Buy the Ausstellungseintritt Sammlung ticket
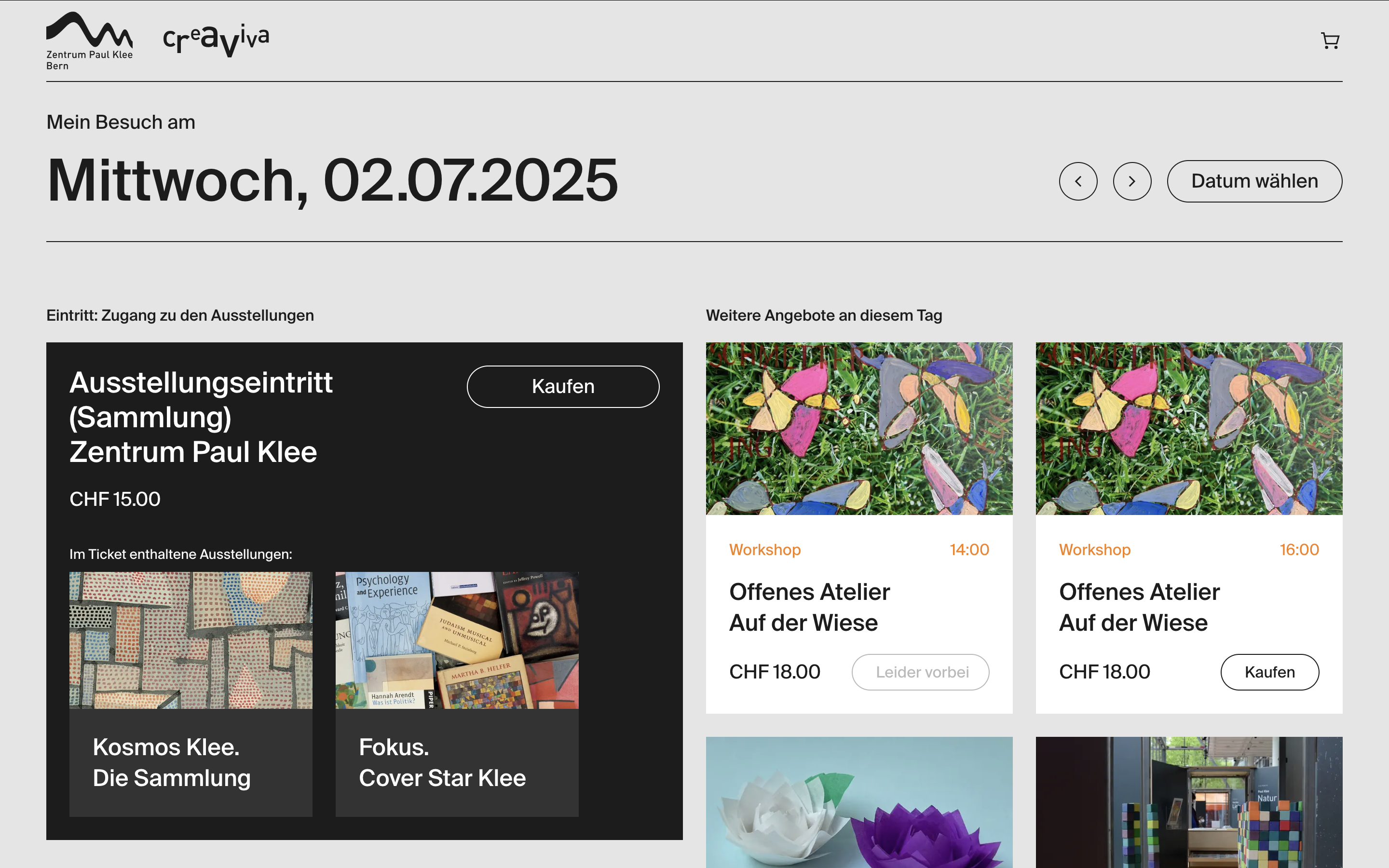This screenshot has height=868, width=1389. [x=562, y=386]
